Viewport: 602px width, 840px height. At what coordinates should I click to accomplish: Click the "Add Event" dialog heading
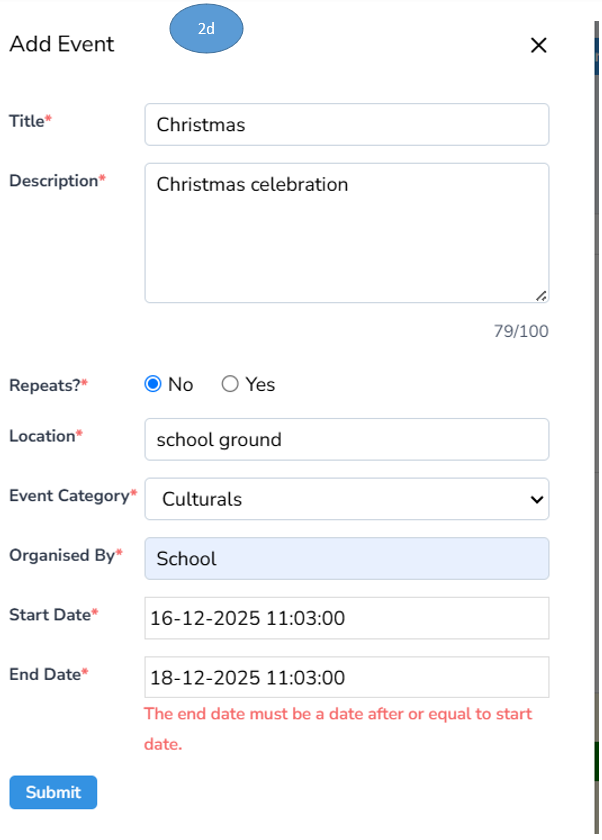click(62, 44)
